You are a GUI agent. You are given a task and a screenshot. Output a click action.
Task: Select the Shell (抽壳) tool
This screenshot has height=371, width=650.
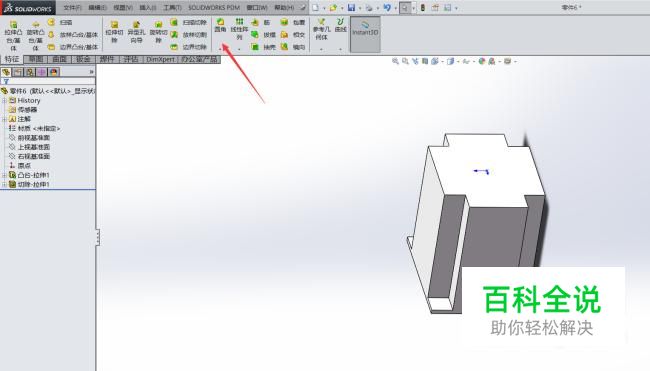tap(263, 47)
